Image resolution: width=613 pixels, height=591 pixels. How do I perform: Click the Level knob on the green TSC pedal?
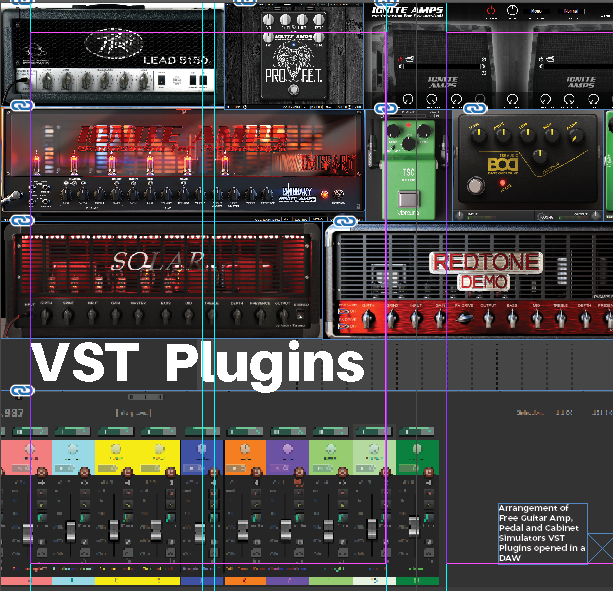(x=424, y=131)
